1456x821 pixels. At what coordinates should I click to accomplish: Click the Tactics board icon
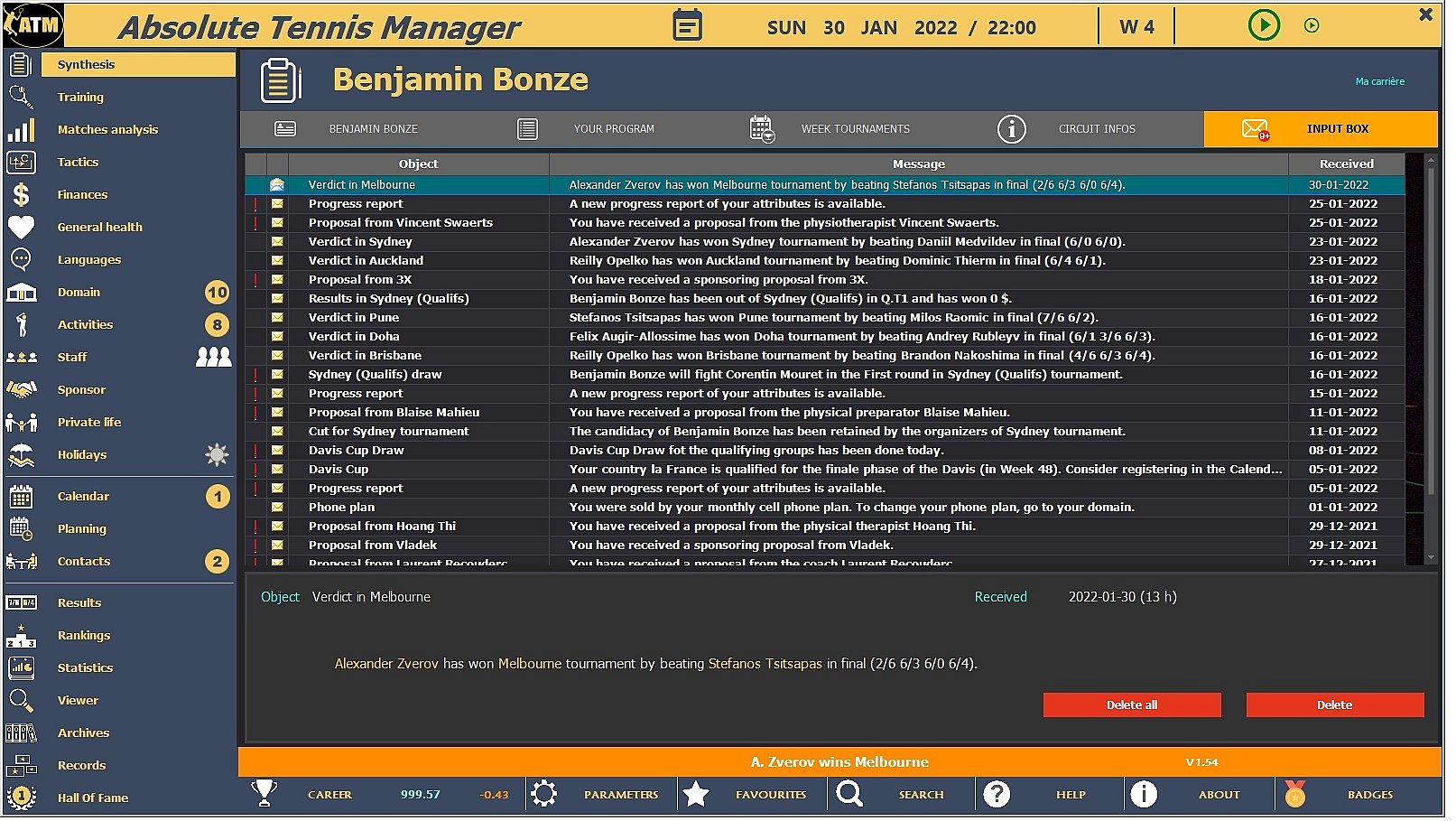click(21, 163)
